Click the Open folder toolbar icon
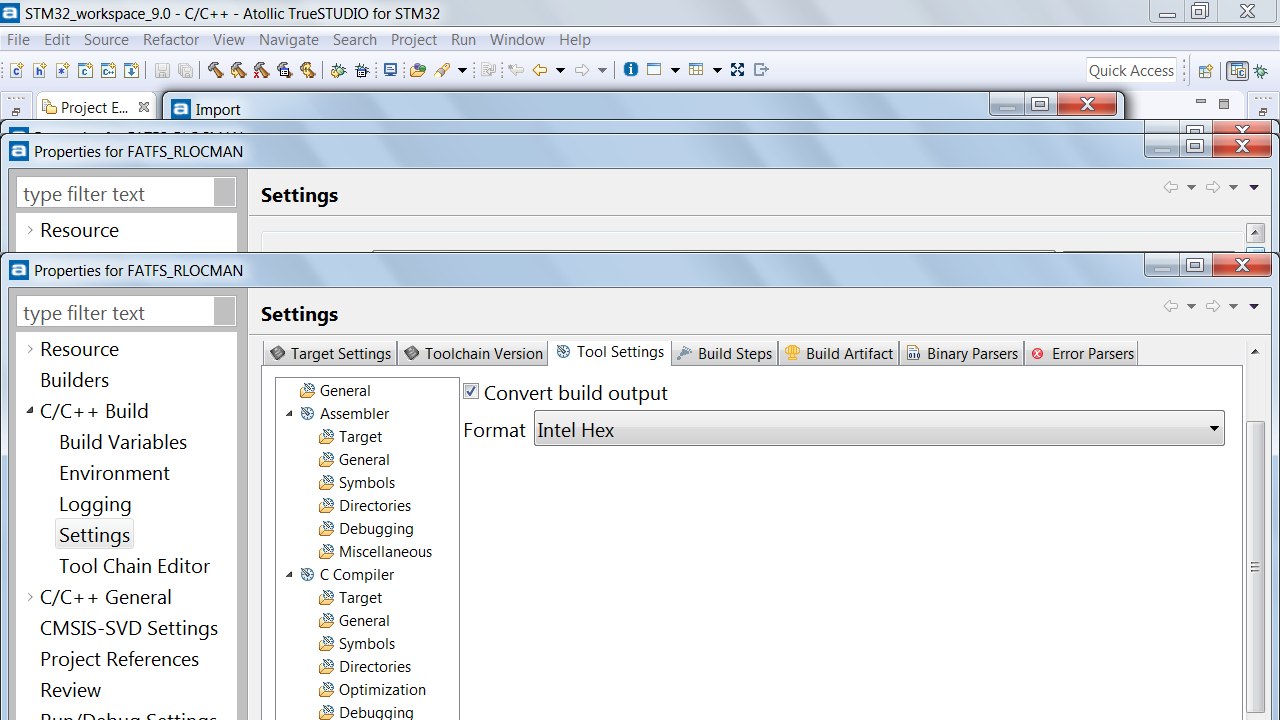1280x720 pixels. [417, 70]
